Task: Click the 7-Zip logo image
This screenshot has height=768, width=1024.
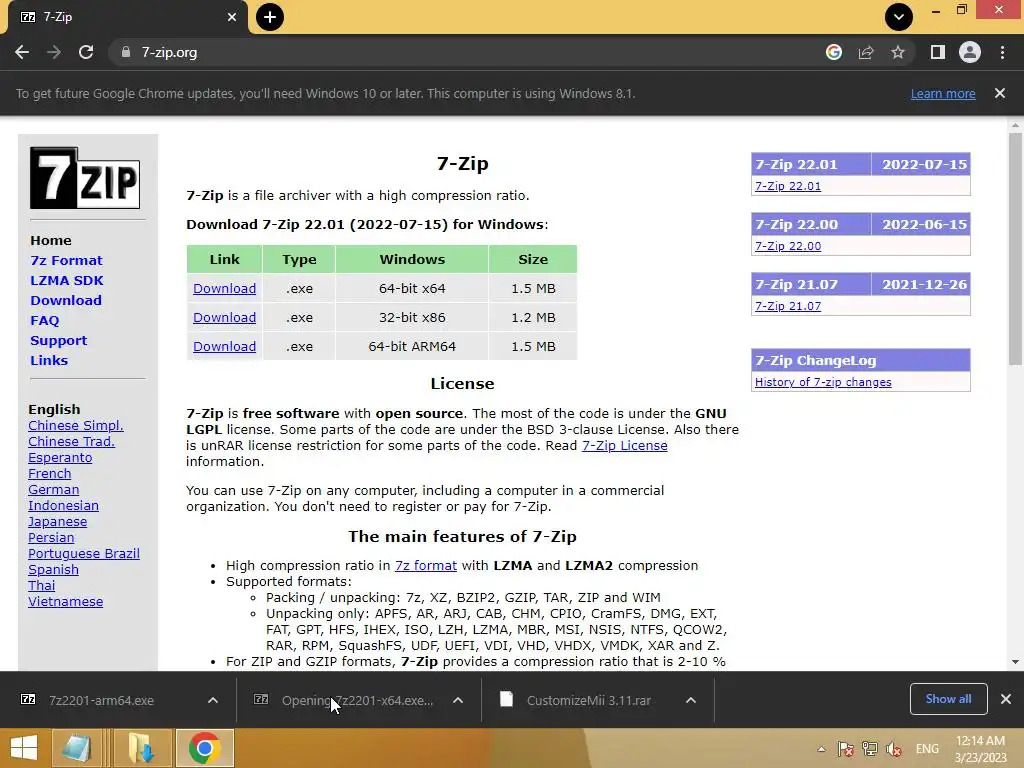Action: pyautogui.click(x=85, y=178)
